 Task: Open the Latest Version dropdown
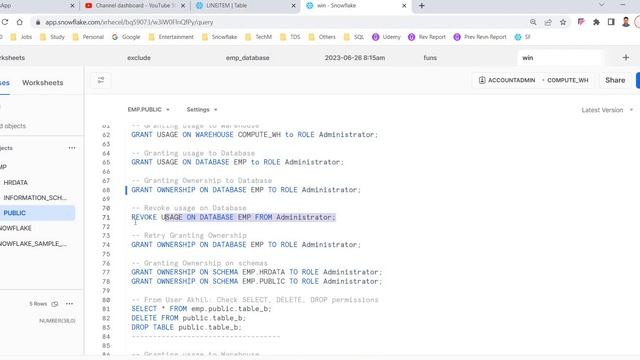(607, 110)
